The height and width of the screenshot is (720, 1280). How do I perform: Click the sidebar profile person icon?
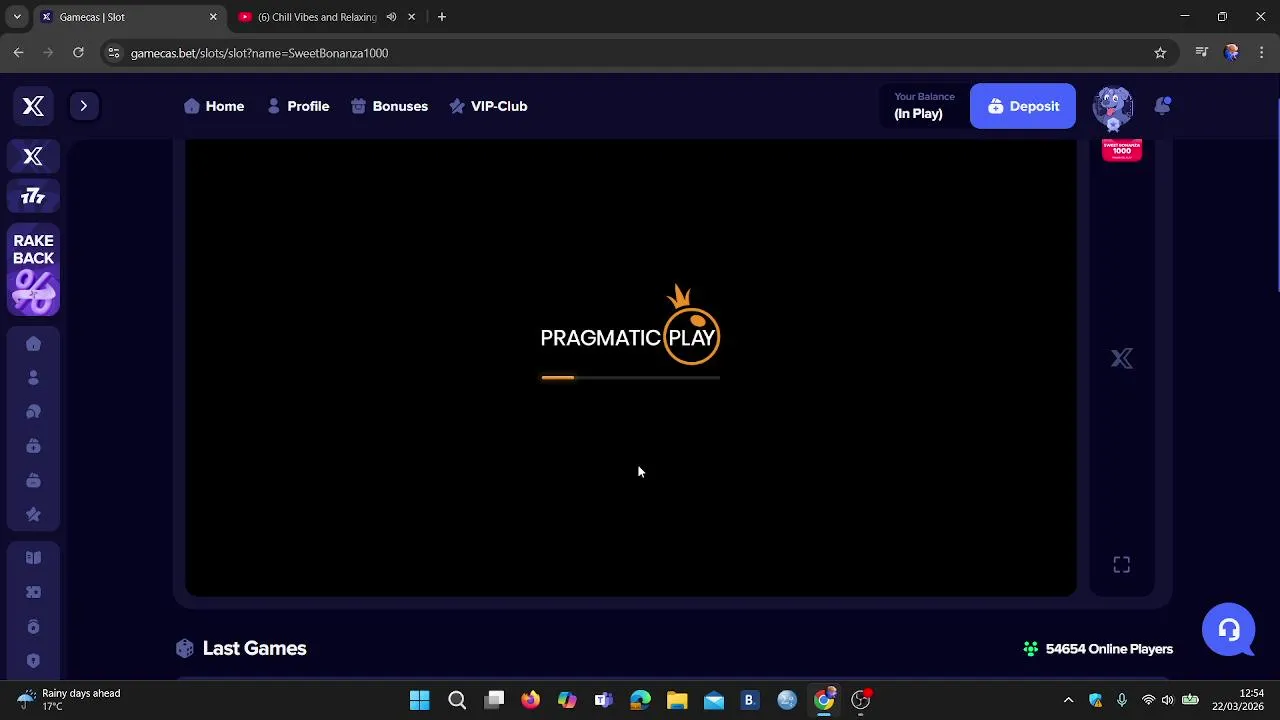[x=33, y=378]
